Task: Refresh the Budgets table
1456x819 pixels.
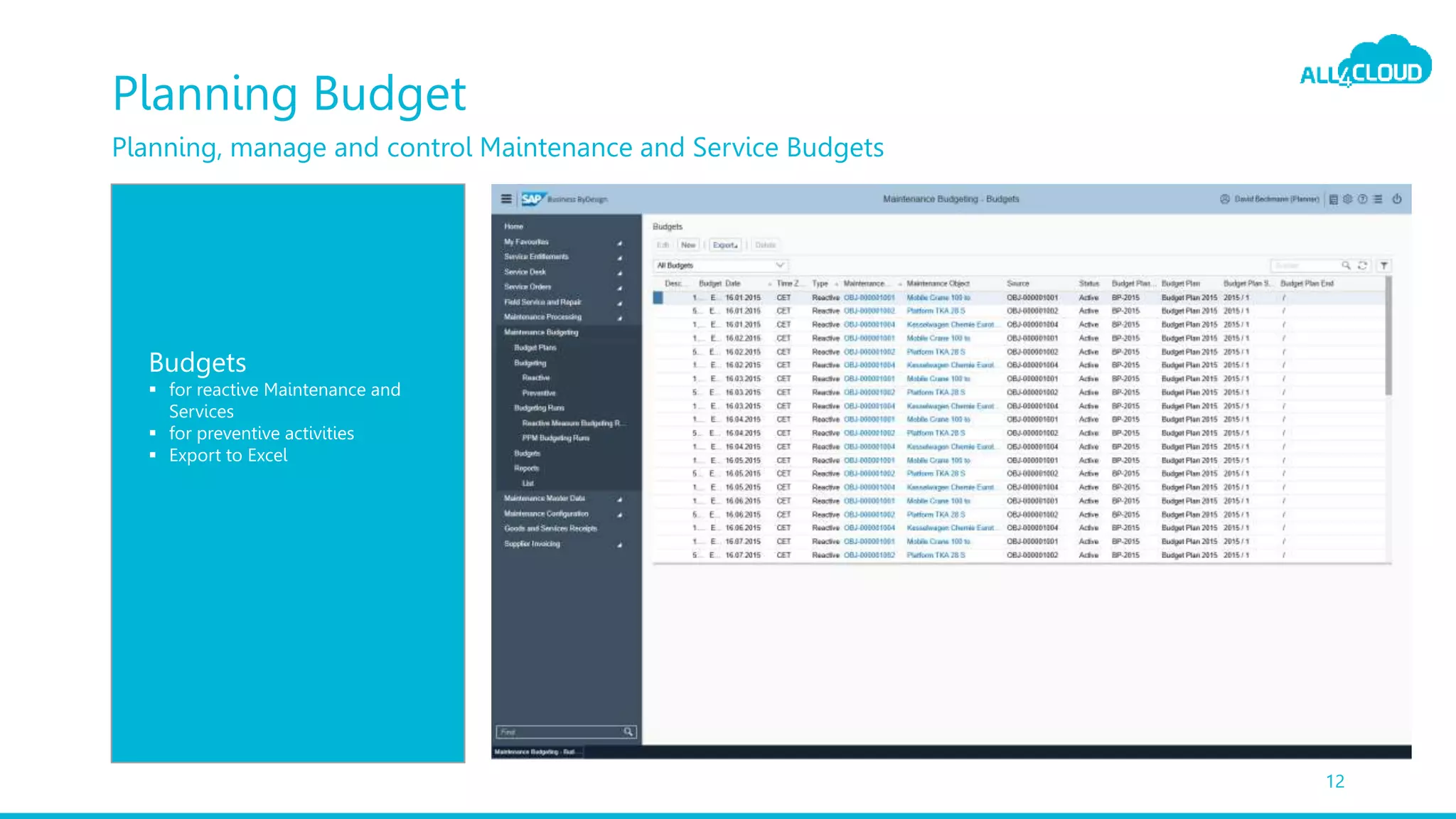Action: [x=1362, y=265]
